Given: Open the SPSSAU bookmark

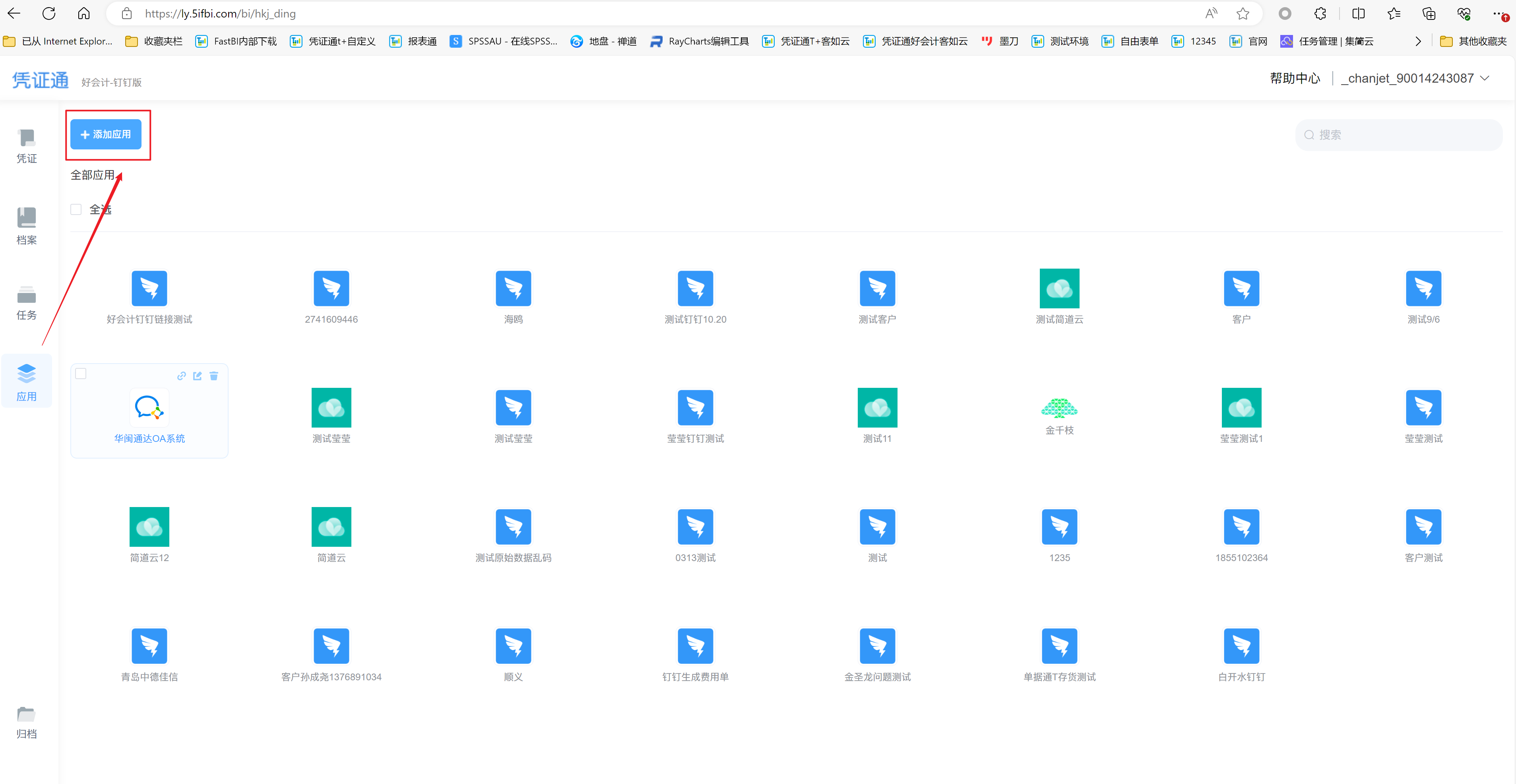Looking at the screenshot, I should (x=503, y=41).
